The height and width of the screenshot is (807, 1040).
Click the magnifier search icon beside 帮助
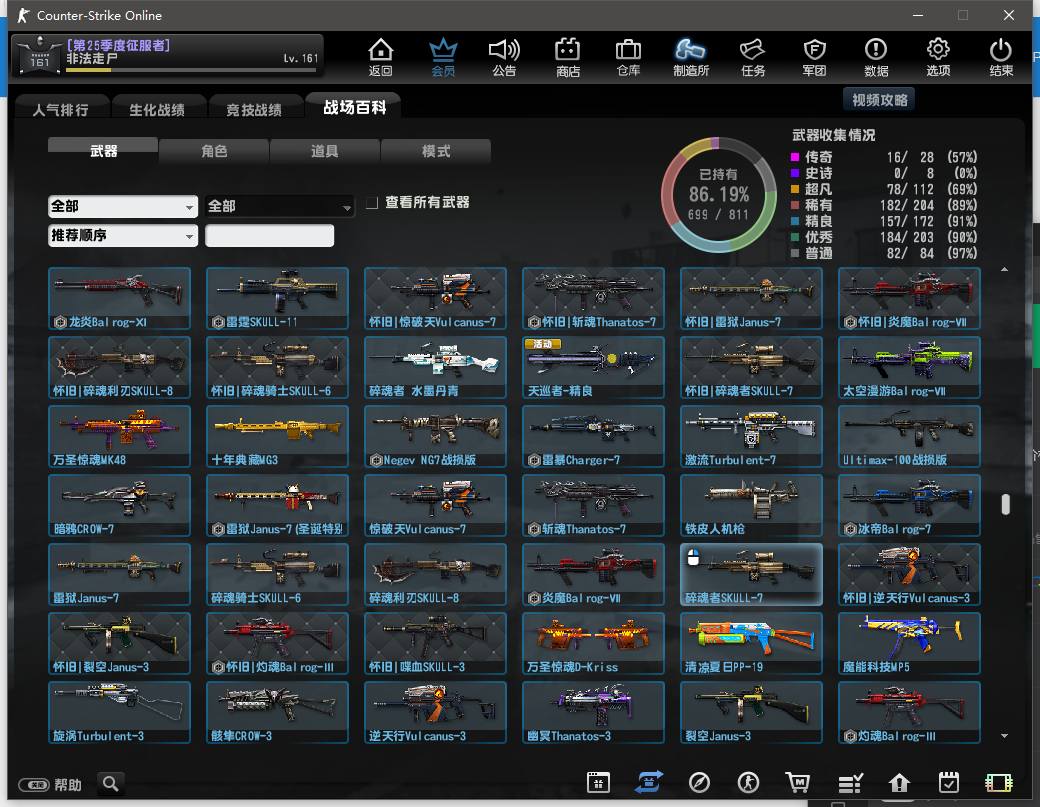point(111,784)
